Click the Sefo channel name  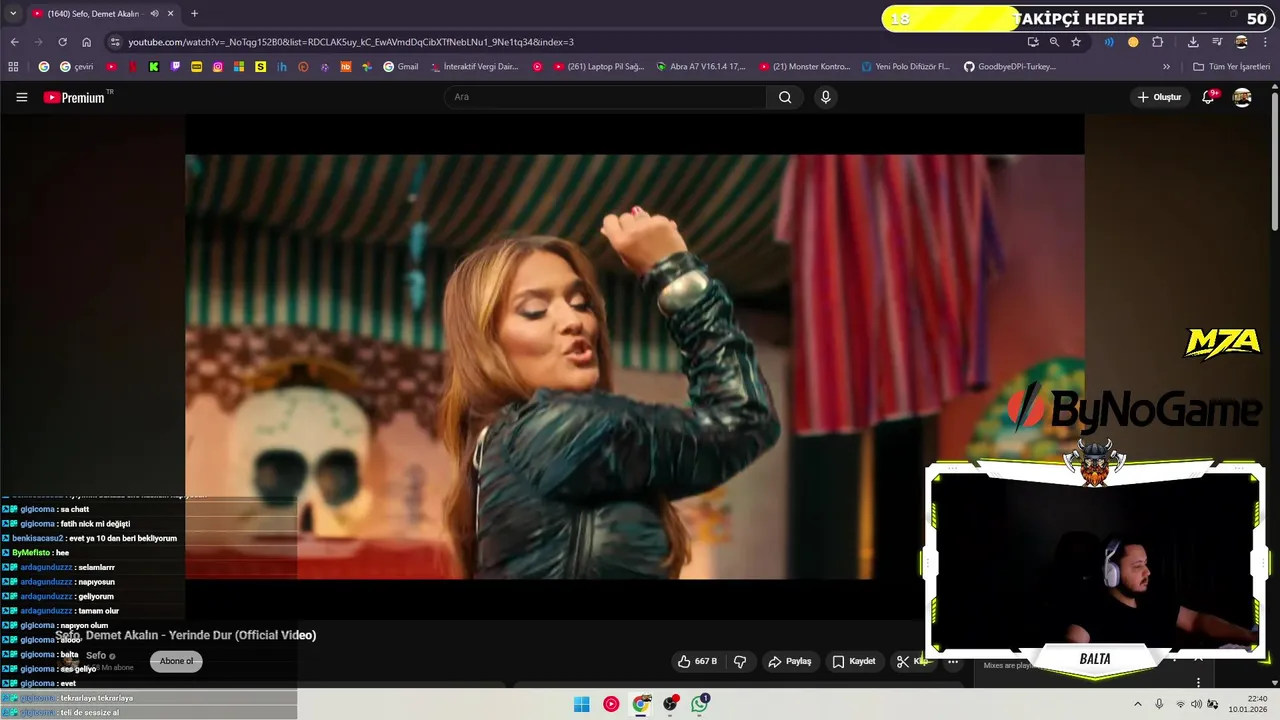click(x=96, y=656)
